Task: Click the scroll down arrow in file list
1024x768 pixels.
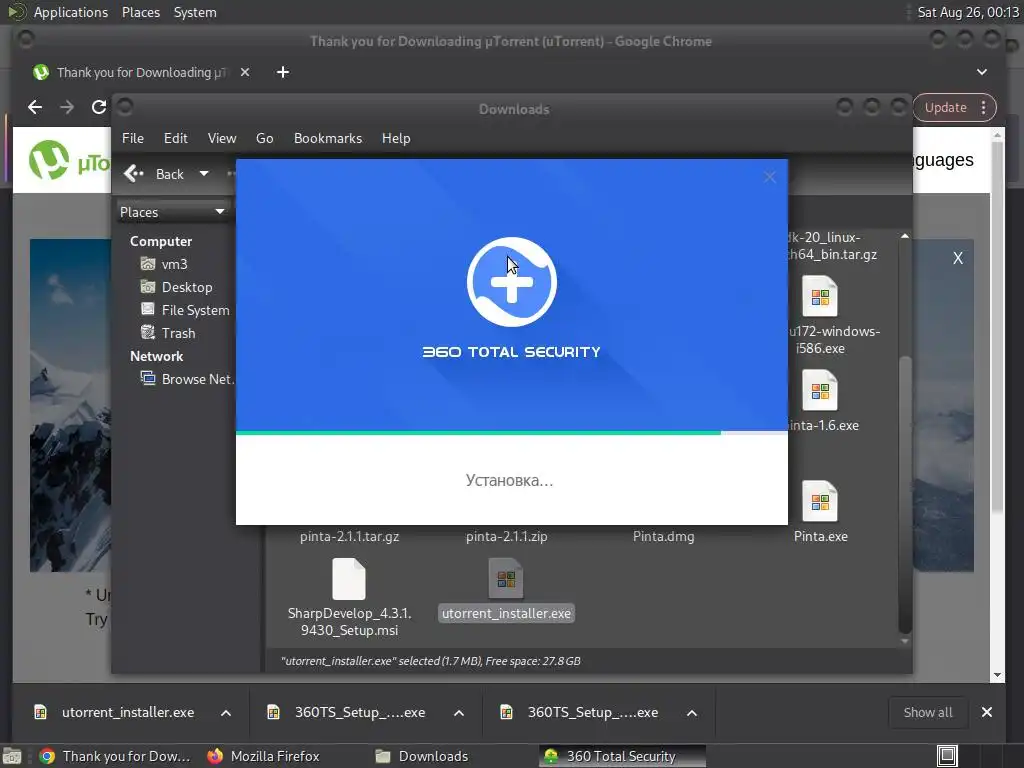Action: 904,641
